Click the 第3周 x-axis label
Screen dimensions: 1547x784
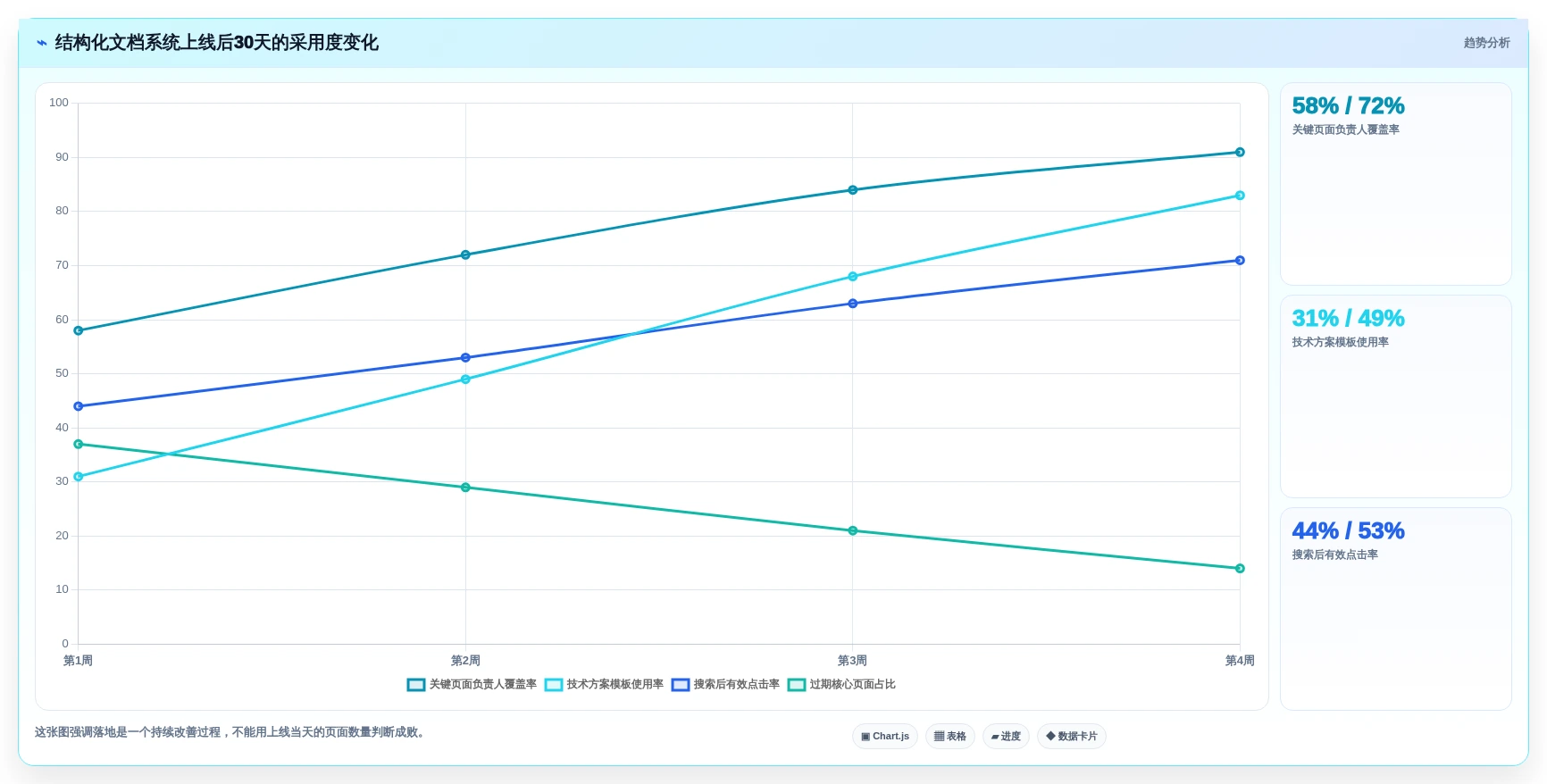click(x=852, y=661)
